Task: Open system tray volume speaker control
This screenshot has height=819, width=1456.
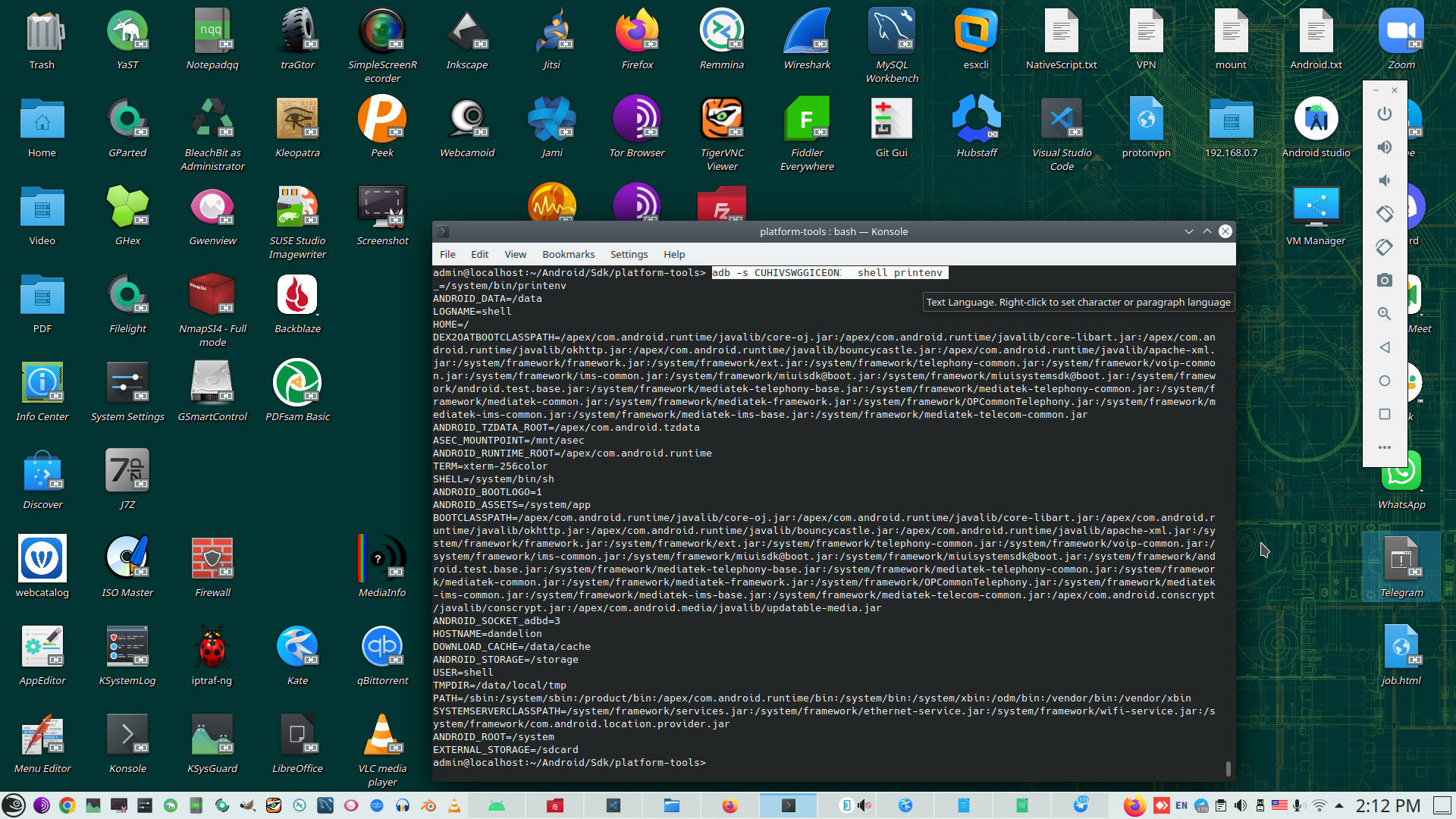Action: [1241, 805]
